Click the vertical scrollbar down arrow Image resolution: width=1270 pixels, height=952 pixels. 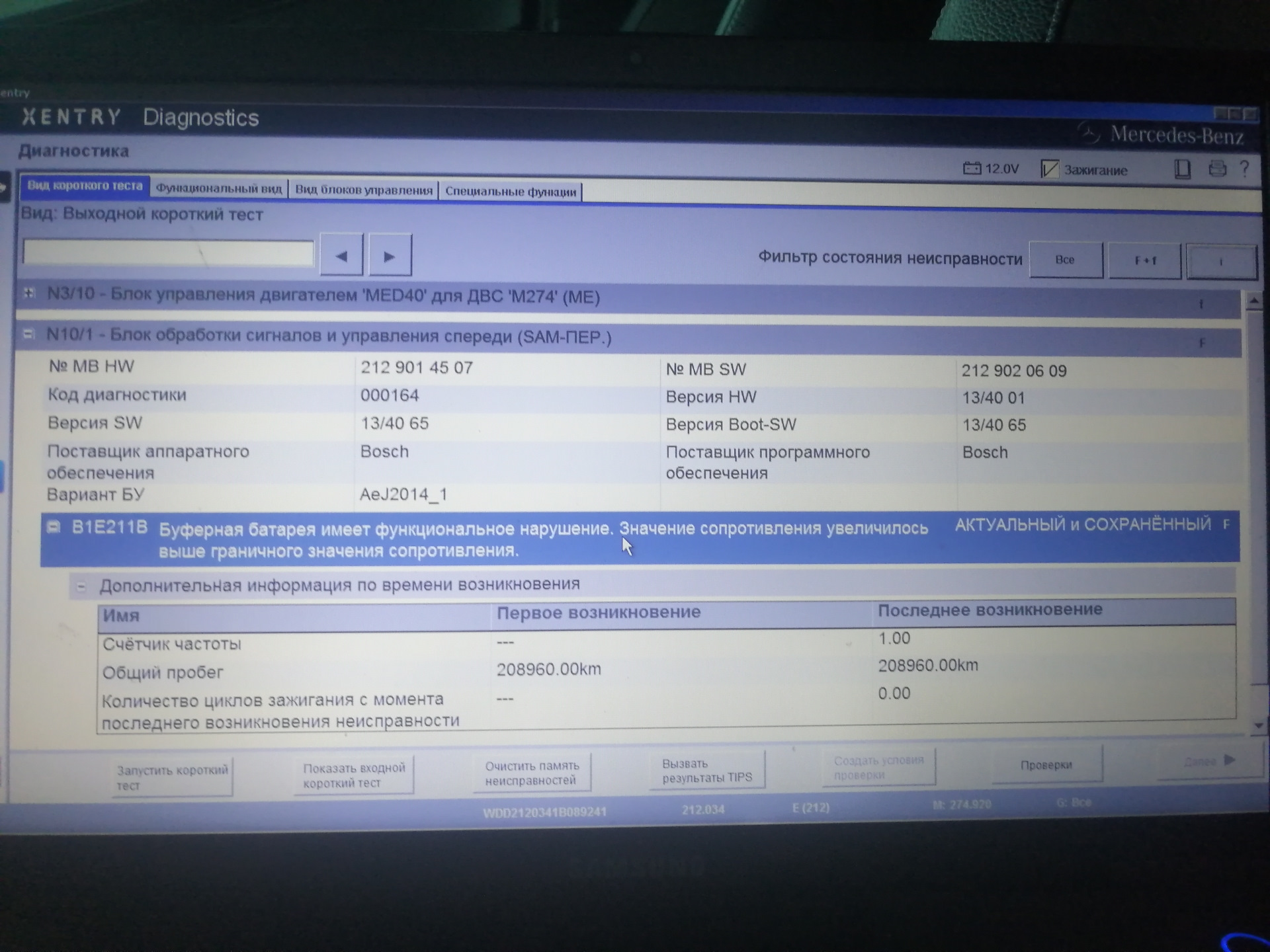(1257, 727)
